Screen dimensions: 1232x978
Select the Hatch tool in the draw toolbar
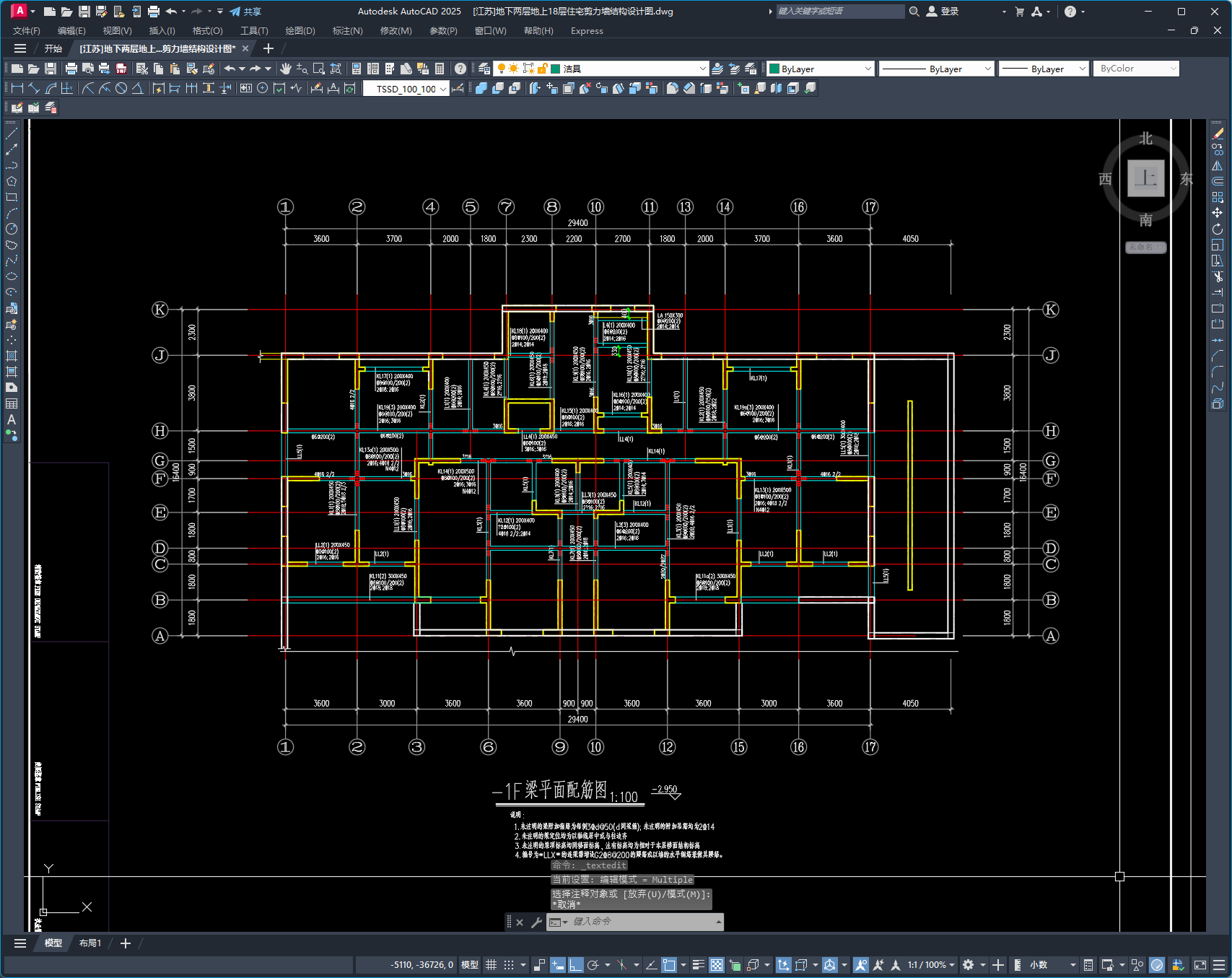(12, 356)
